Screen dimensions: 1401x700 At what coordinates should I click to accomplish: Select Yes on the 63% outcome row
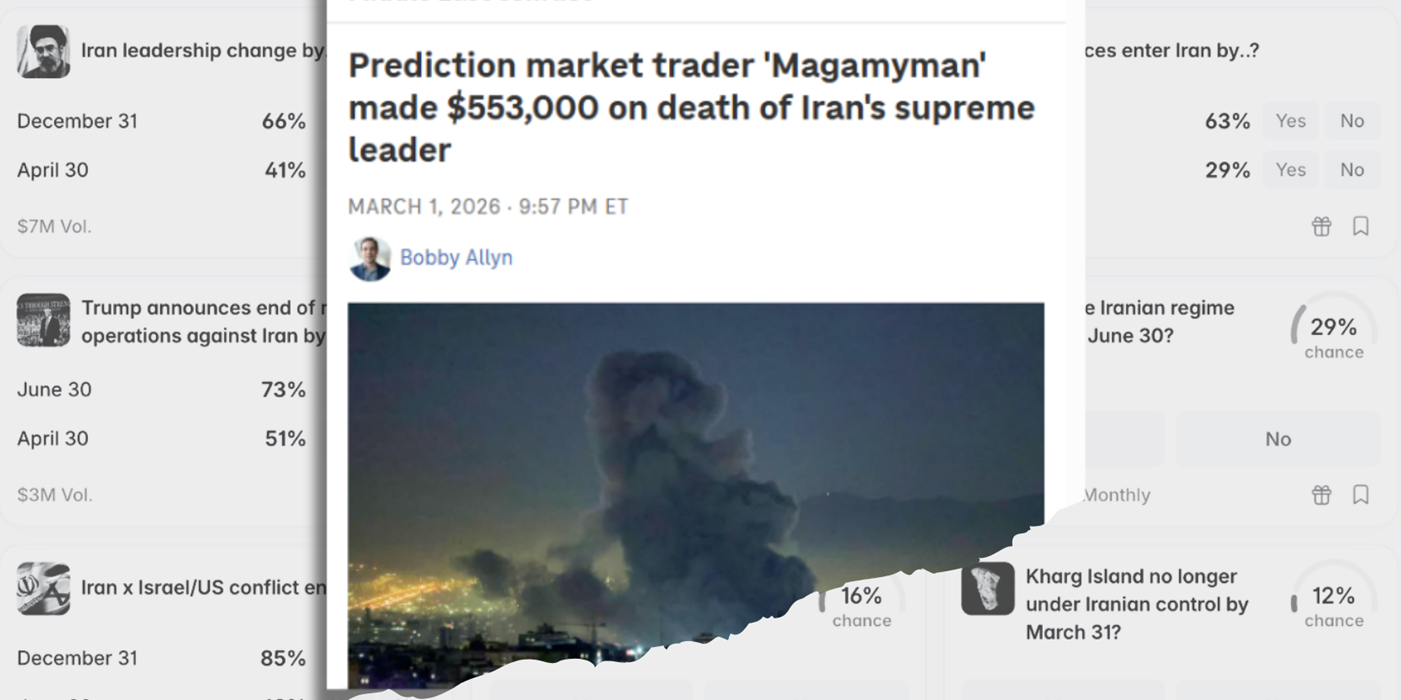pos(1290,121)
